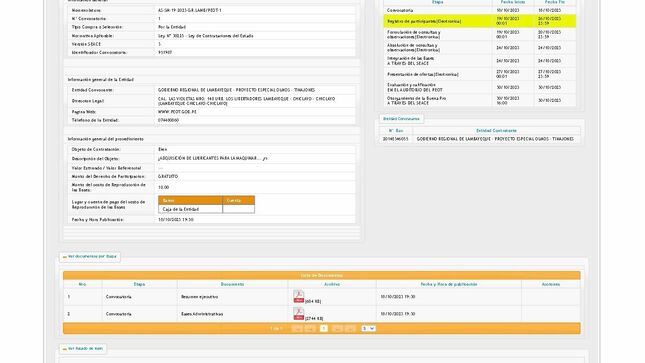This screenshot has height=363, width=645.
Task: Open full description icon next to object description
Action: coord(265,158)
